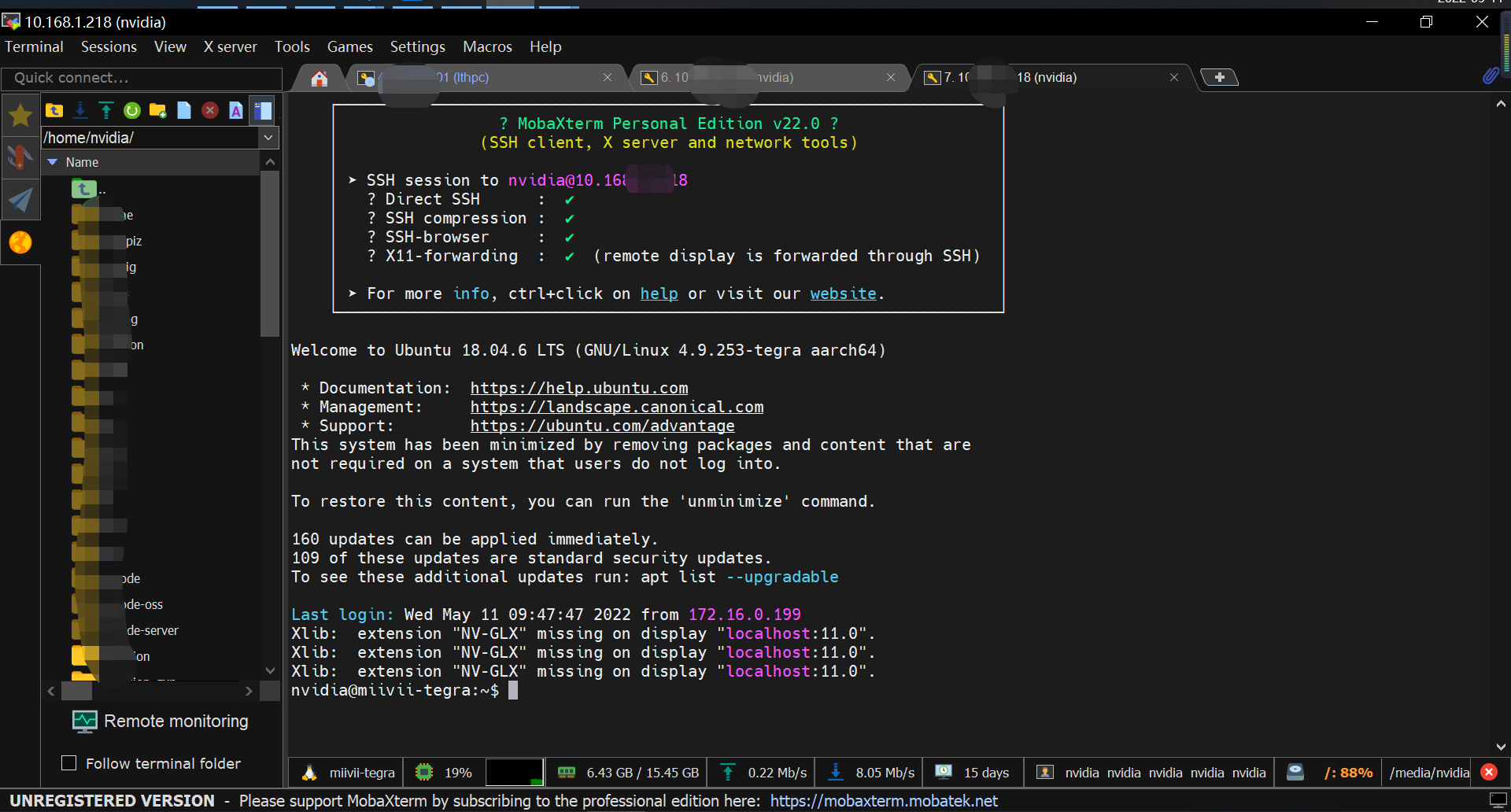1511x812 pixels.
Task: Upload files using the green arrow icon
Action: coord(106,111)
